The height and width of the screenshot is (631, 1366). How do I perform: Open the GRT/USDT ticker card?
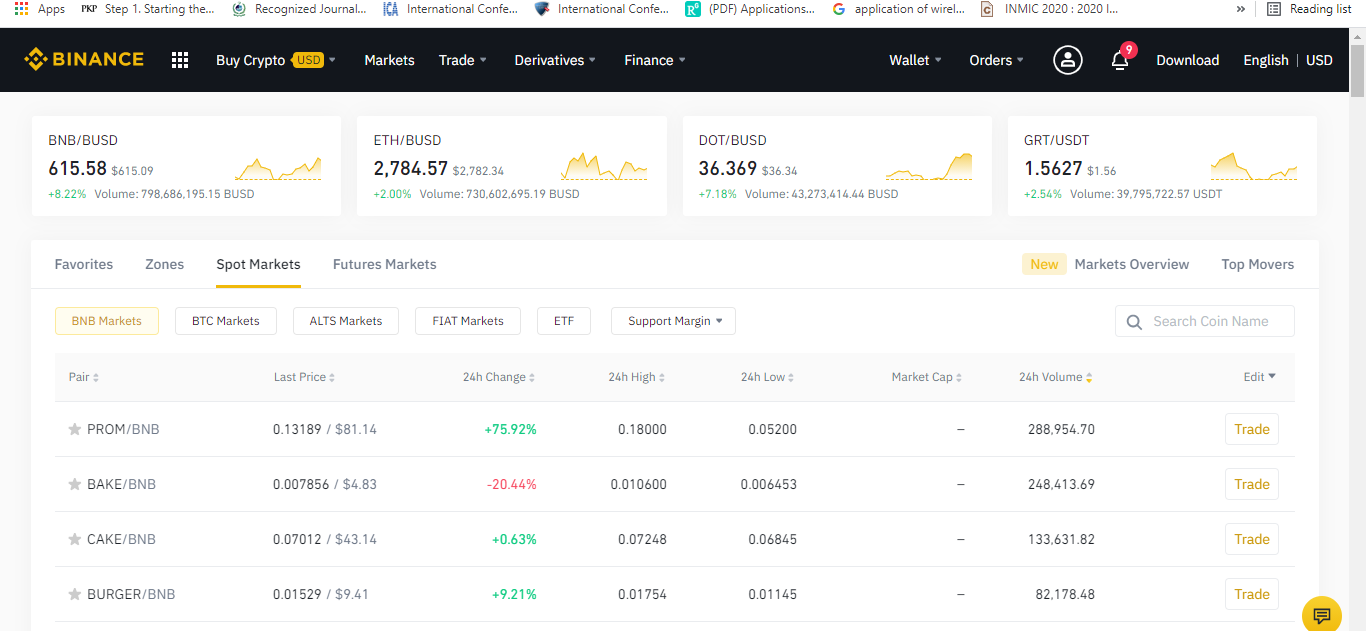coord(1162,166)
